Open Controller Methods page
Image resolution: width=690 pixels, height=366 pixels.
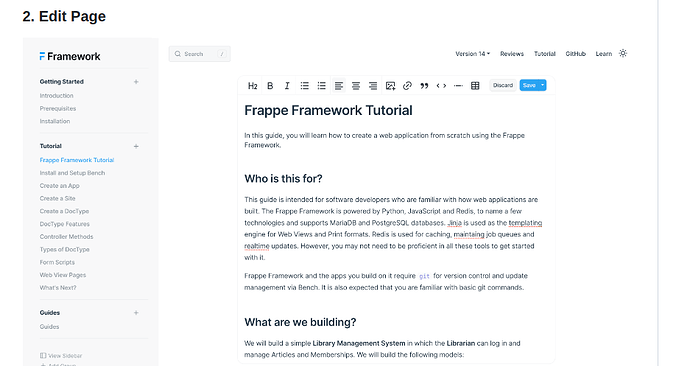(66, 237)
